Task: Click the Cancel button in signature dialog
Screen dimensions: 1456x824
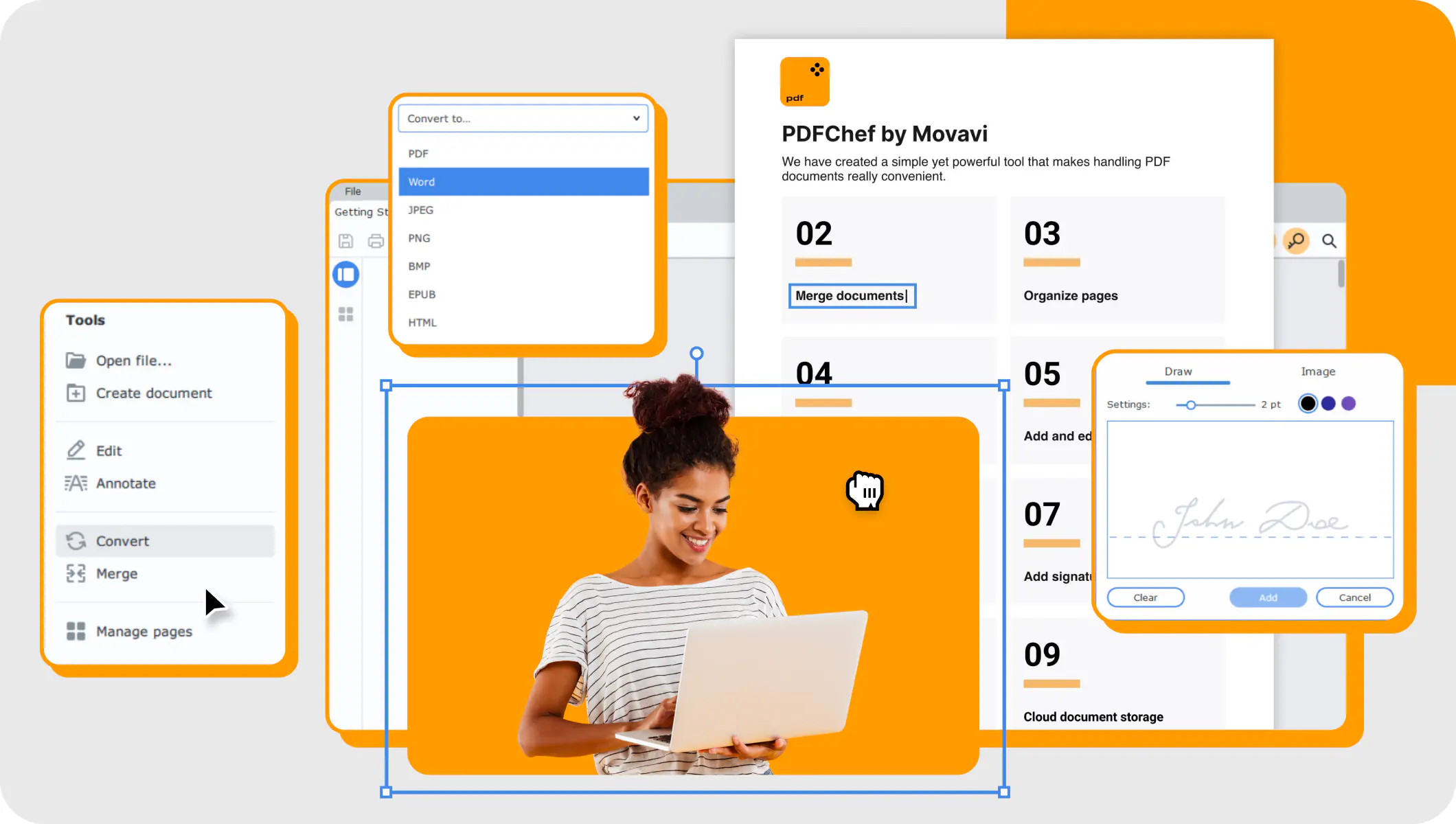Action: coord(1354,597)
